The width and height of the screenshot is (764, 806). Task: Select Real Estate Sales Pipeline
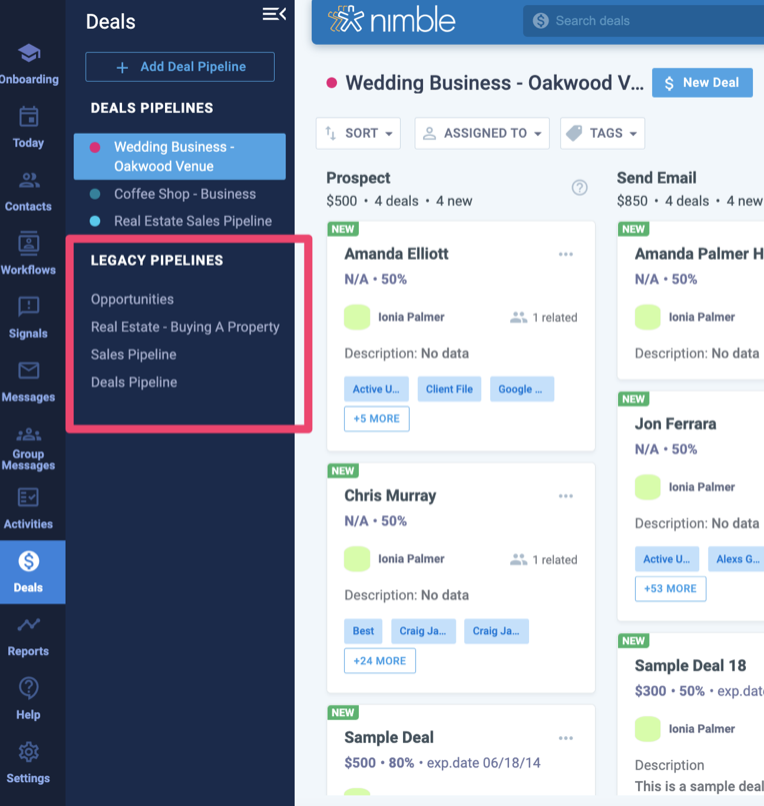point(192,221)
